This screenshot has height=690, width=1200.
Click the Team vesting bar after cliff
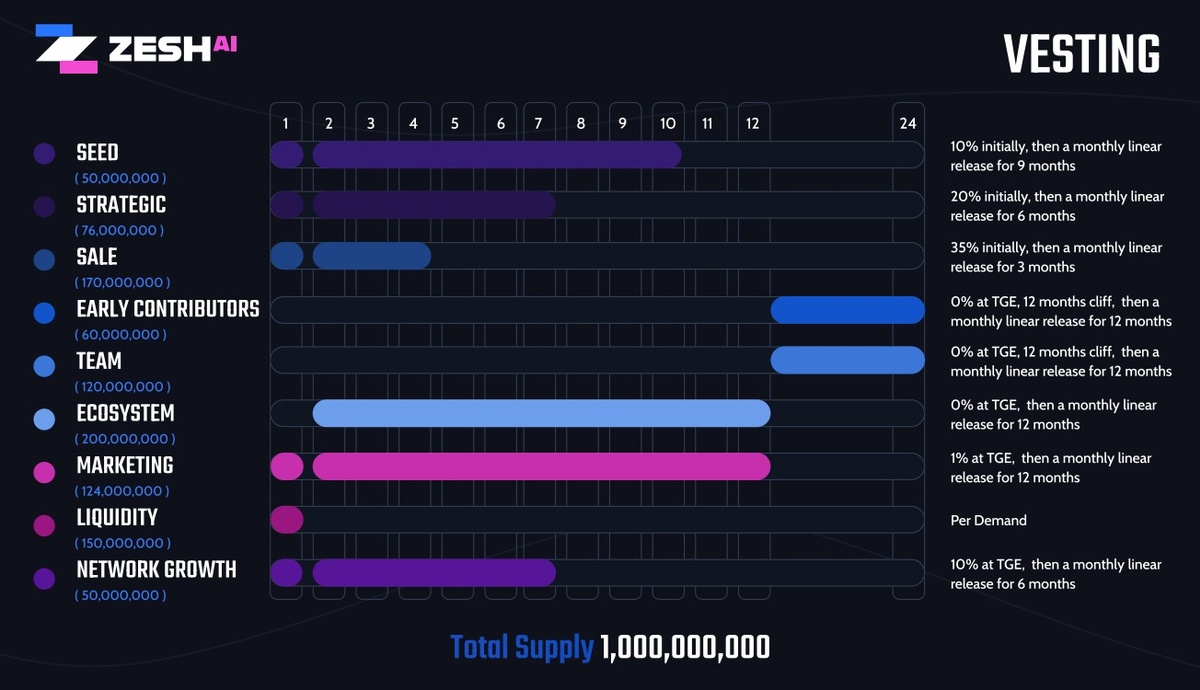(x=847, y=360)
